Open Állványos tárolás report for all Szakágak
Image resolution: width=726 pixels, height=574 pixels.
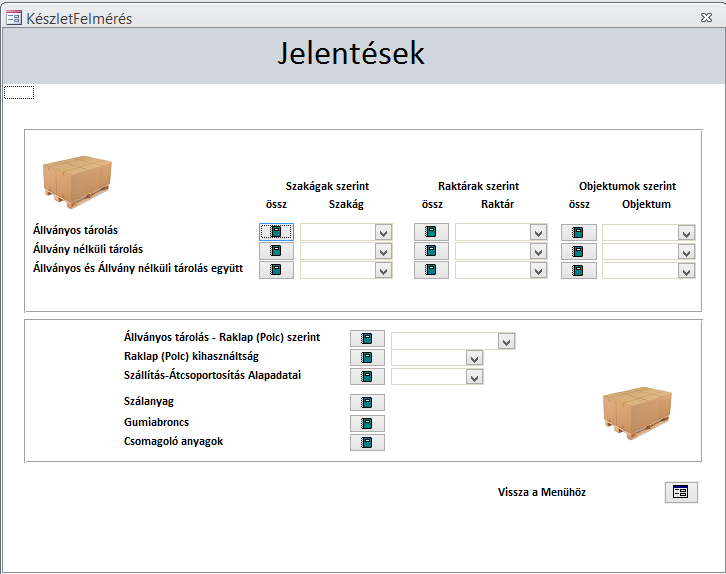[276, 232]
